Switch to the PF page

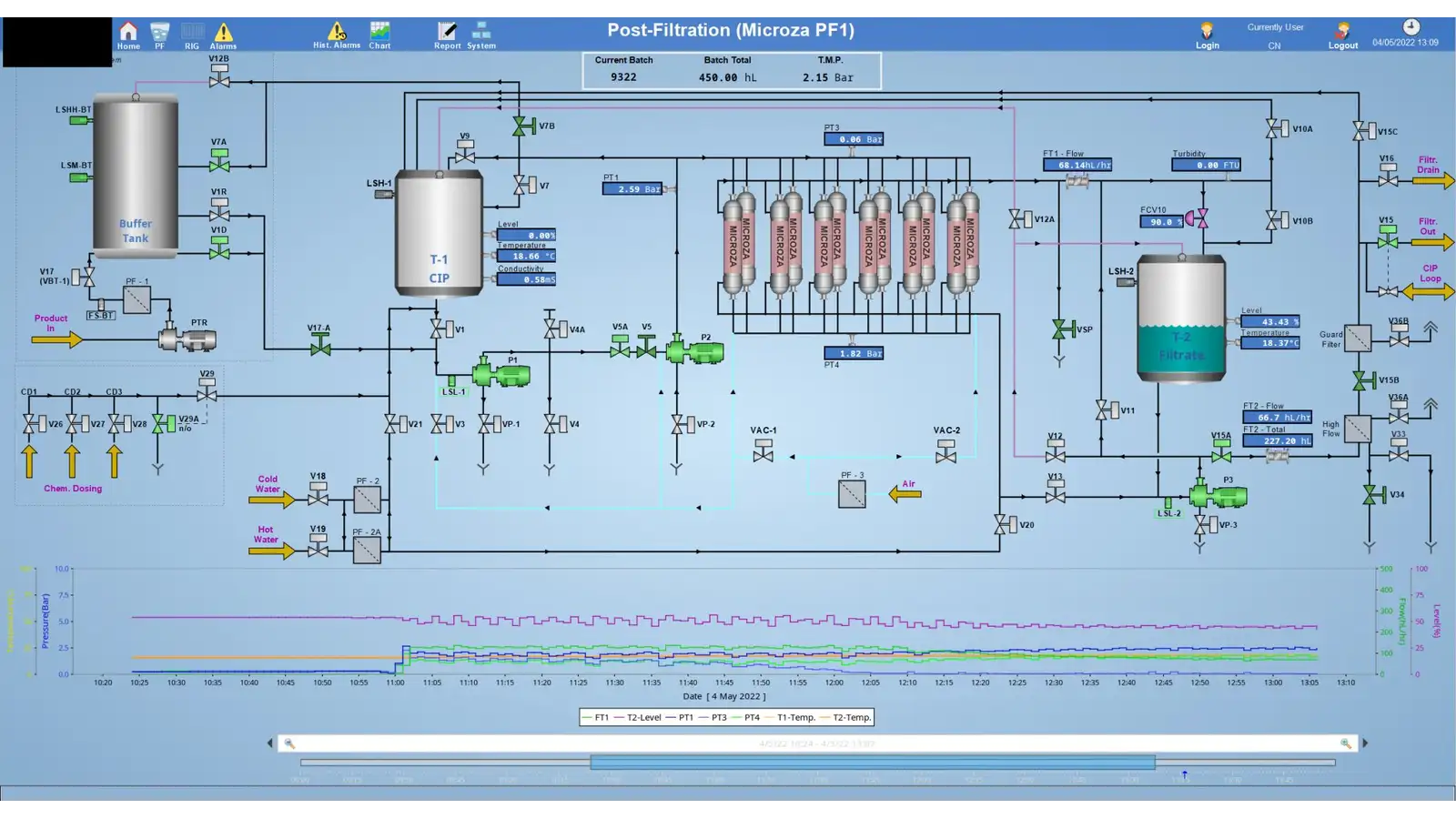pos(159,34)
